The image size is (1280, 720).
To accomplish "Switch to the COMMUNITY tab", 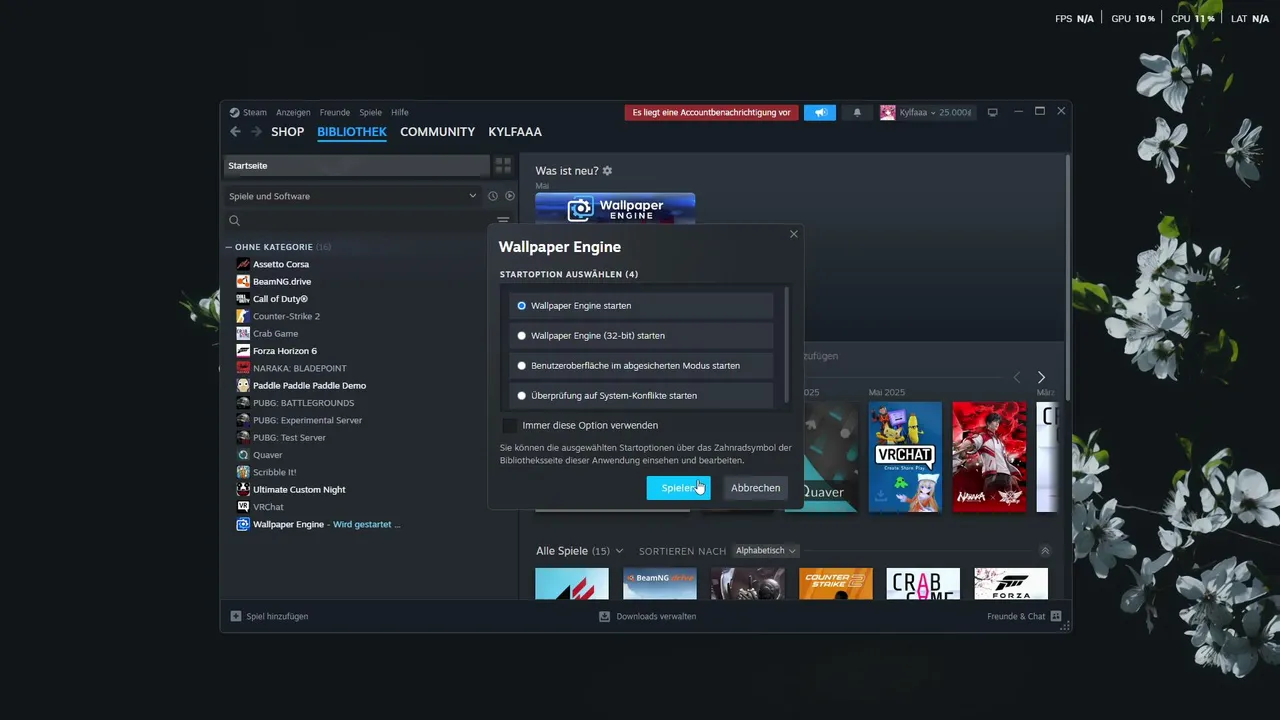I will click(437, 132).
